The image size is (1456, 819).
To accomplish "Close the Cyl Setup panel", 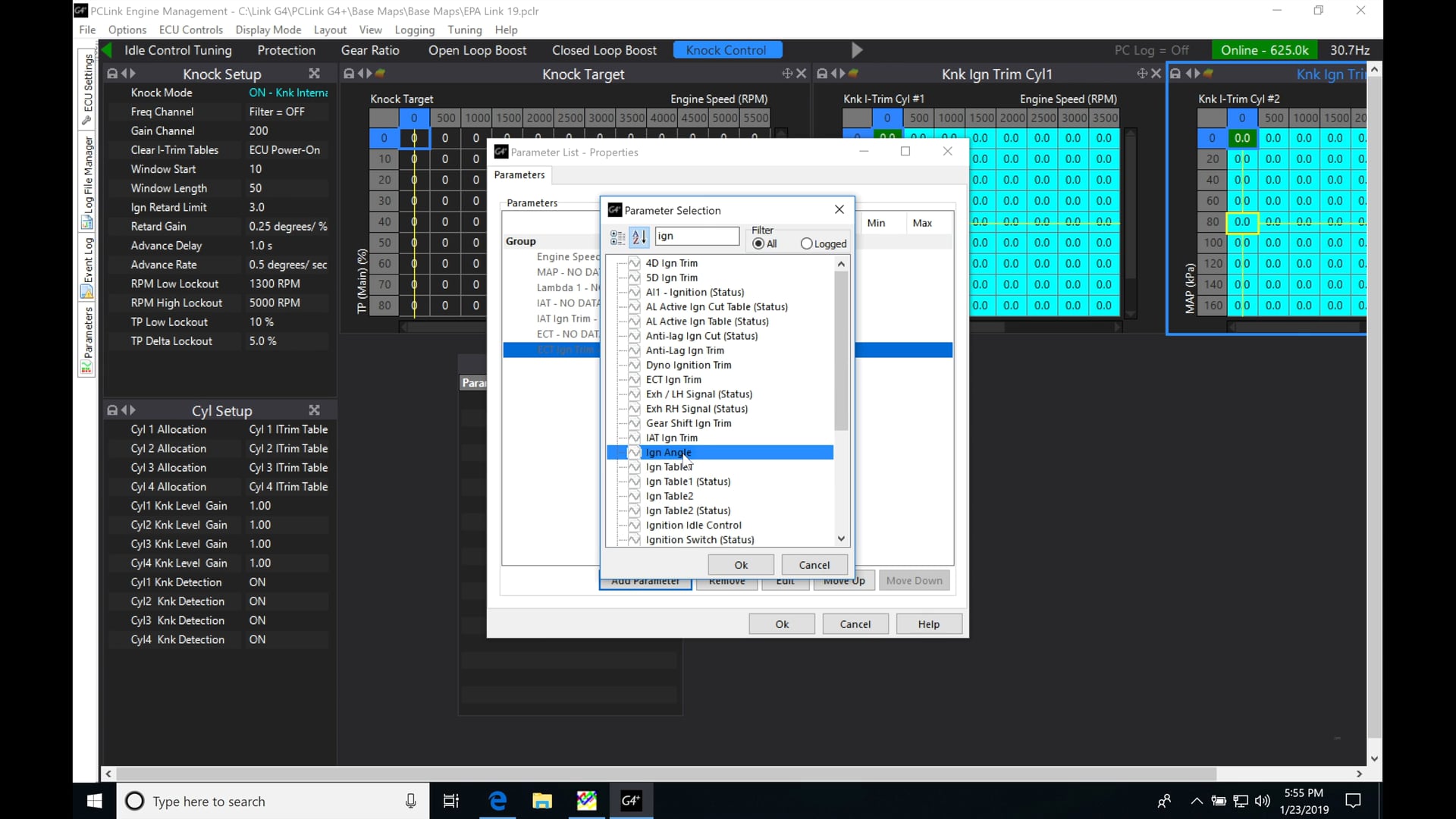I will point(314,410).
